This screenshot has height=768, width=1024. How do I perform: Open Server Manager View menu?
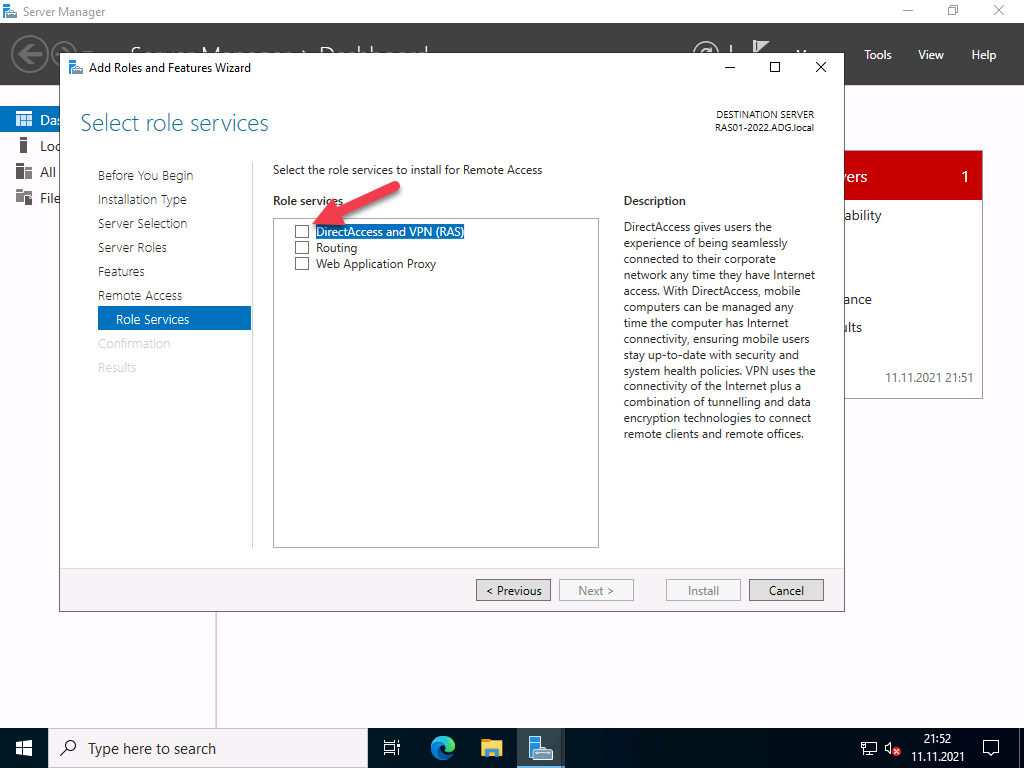click(931, 55)
